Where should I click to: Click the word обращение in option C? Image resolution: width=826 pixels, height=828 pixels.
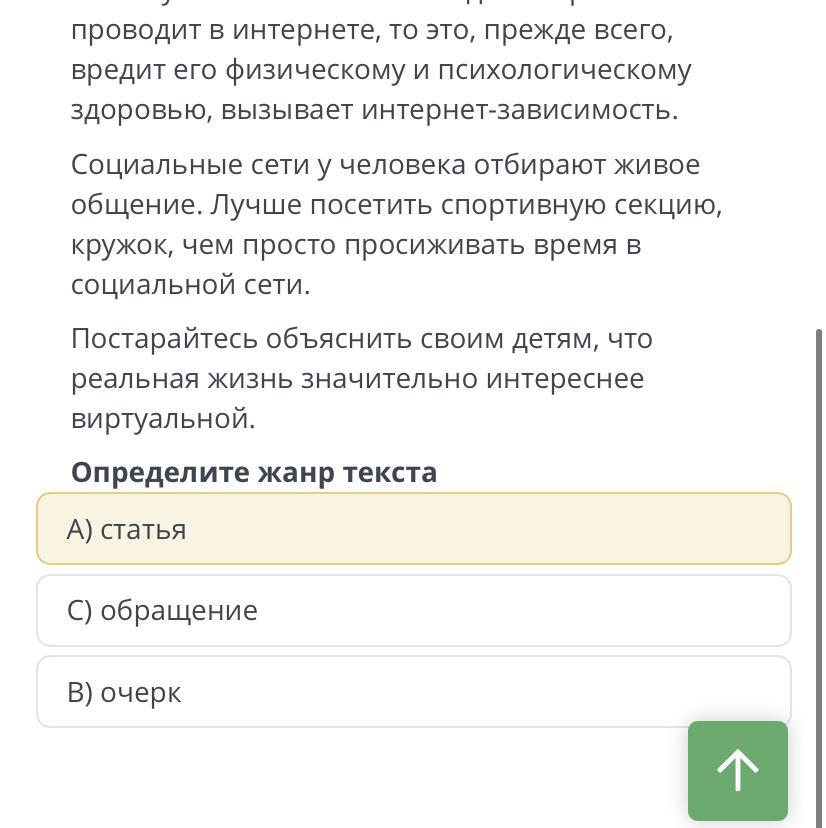(x=179, y=611)
